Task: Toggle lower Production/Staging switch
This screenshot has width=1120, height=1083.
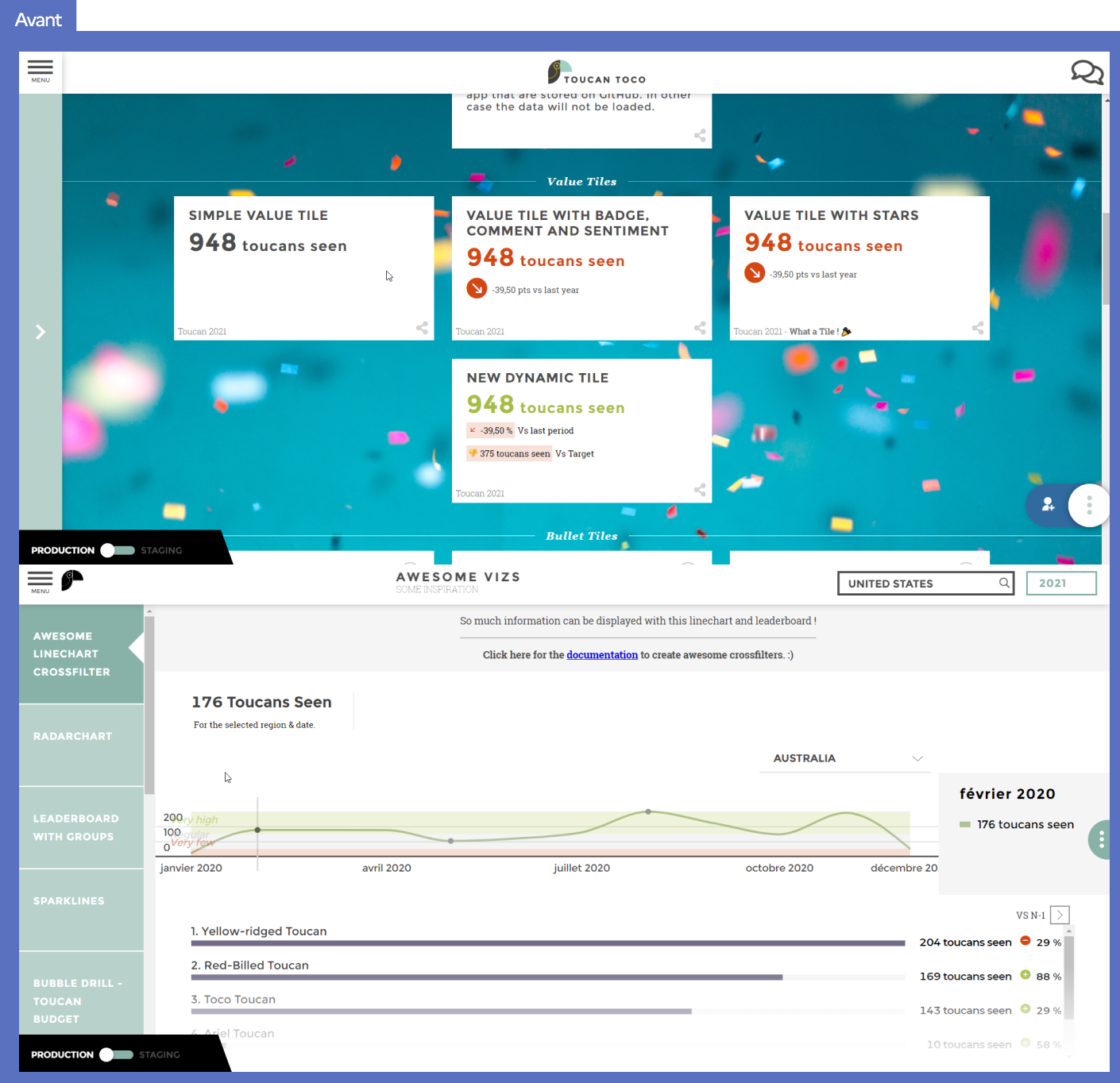Action: (117, 1054)
